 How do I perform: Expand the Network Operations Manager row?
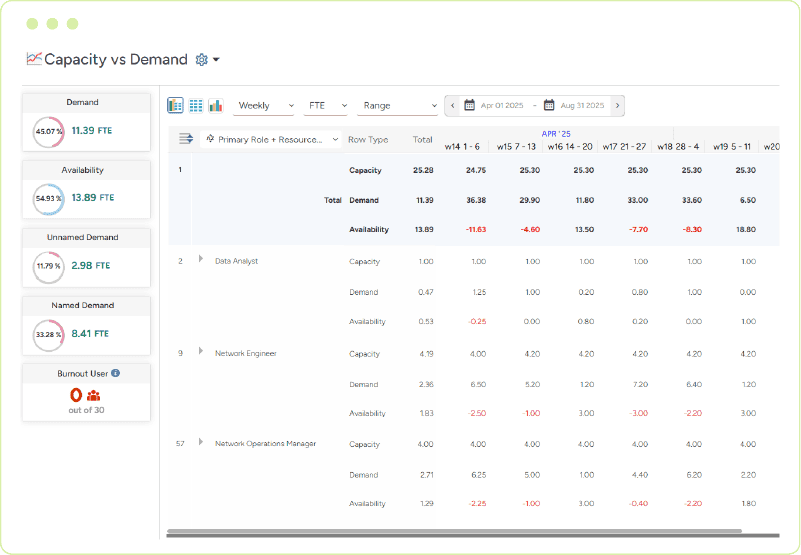[x=201, y=442]
